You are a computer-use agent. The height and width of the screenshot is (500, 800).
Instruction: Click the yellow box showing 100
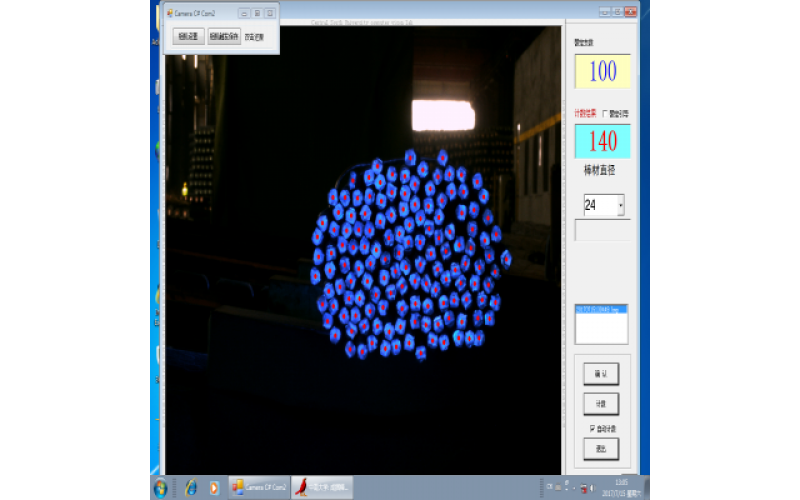[603, 71]
